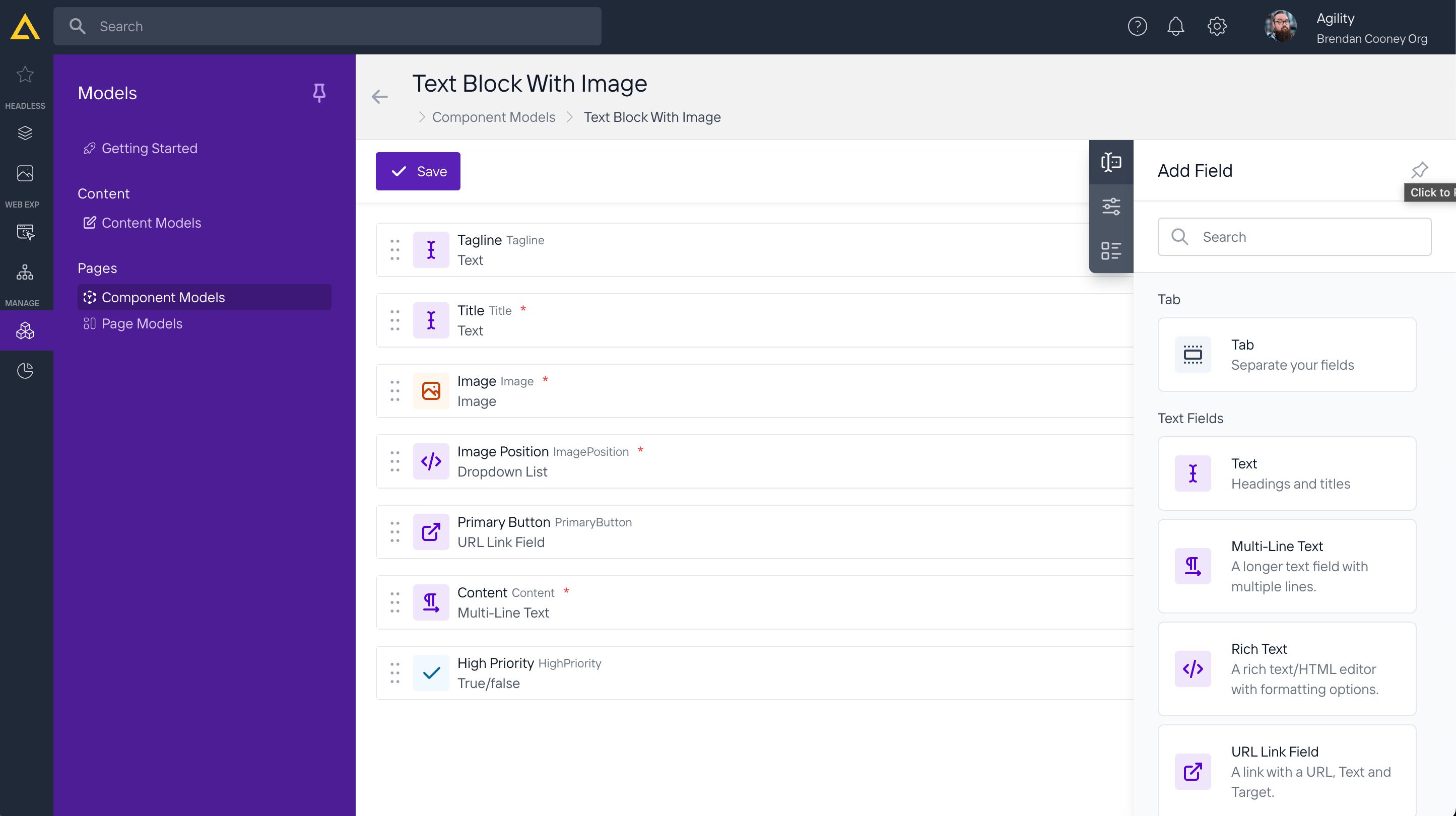The height and width of the screenshot is (816, 1456).
Task: Open Page Models in sidebar
Action: (142, 323)
